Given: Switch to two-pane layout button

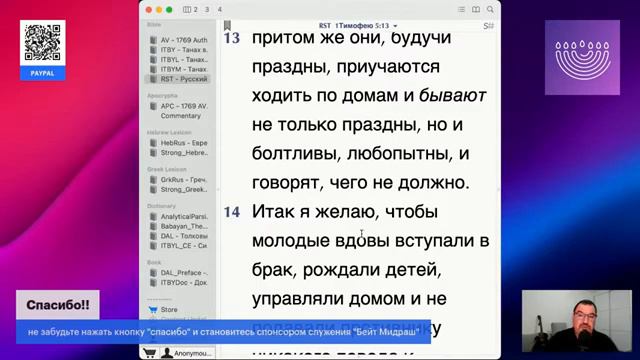Looking at the screenshot, I should (190, 9).
